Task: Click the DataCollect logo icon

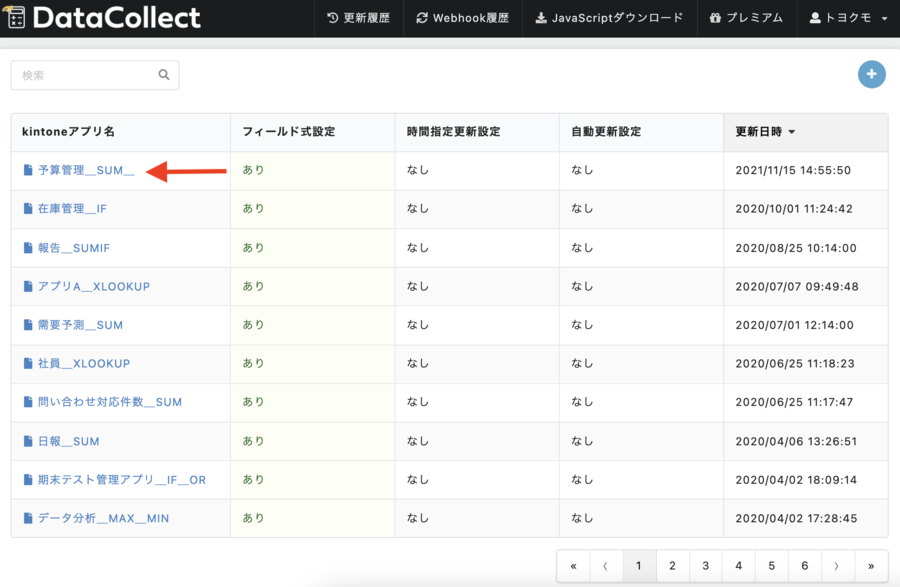Action: click(16, 18)
